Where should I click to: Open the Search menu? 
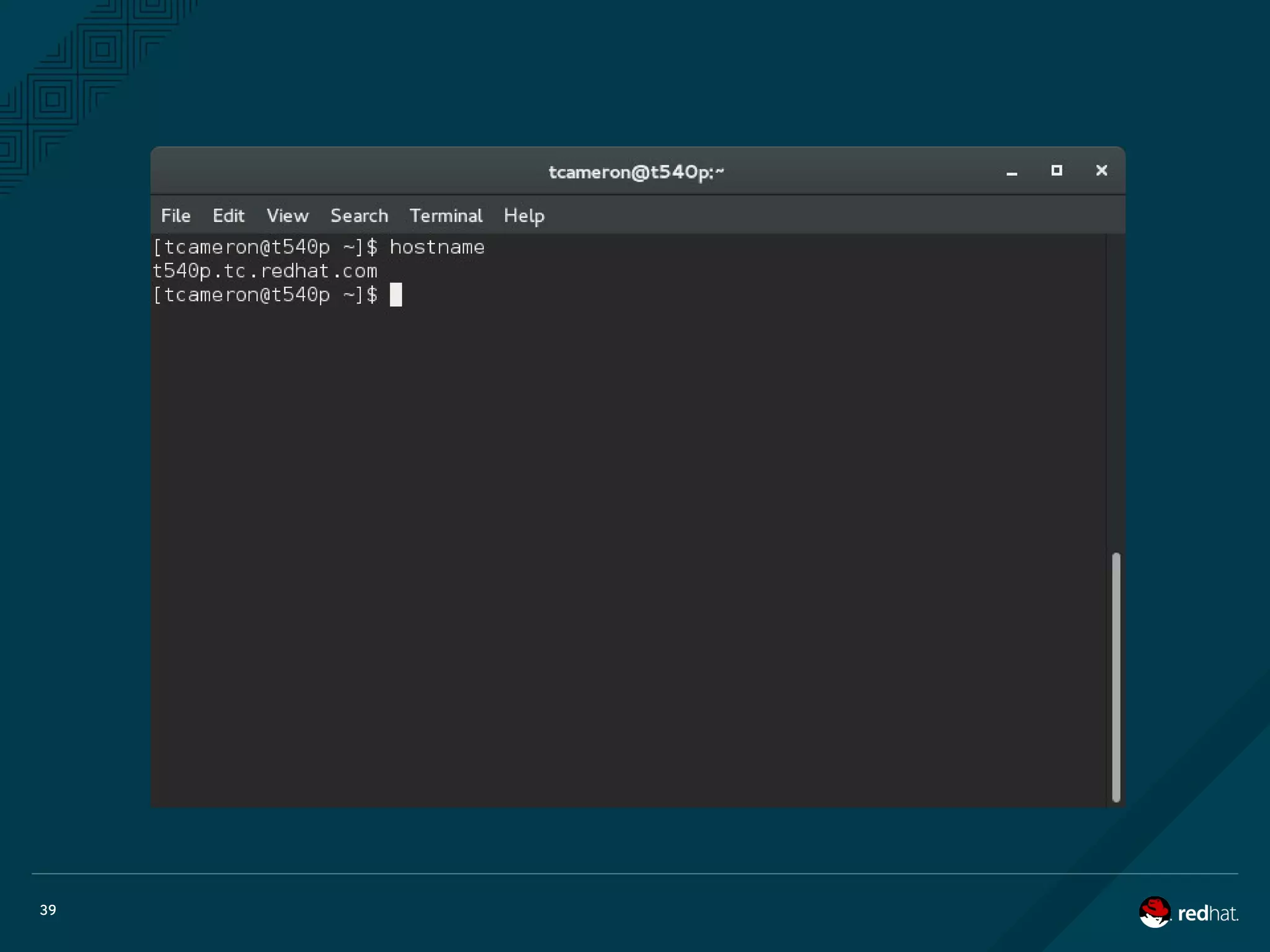point(359,216)
